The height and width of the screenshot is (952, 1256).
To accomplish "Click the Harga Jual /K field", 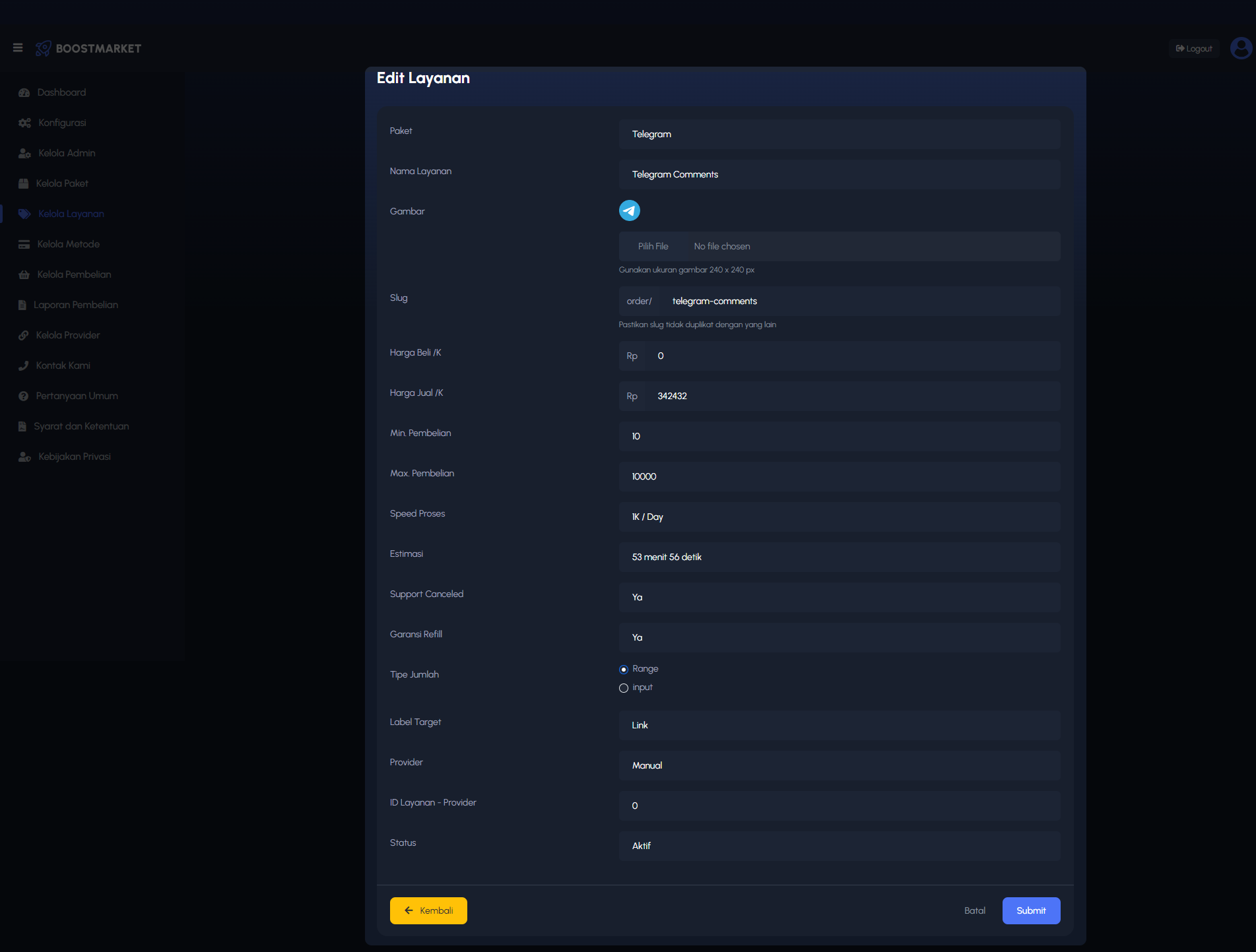I will 853,396.
